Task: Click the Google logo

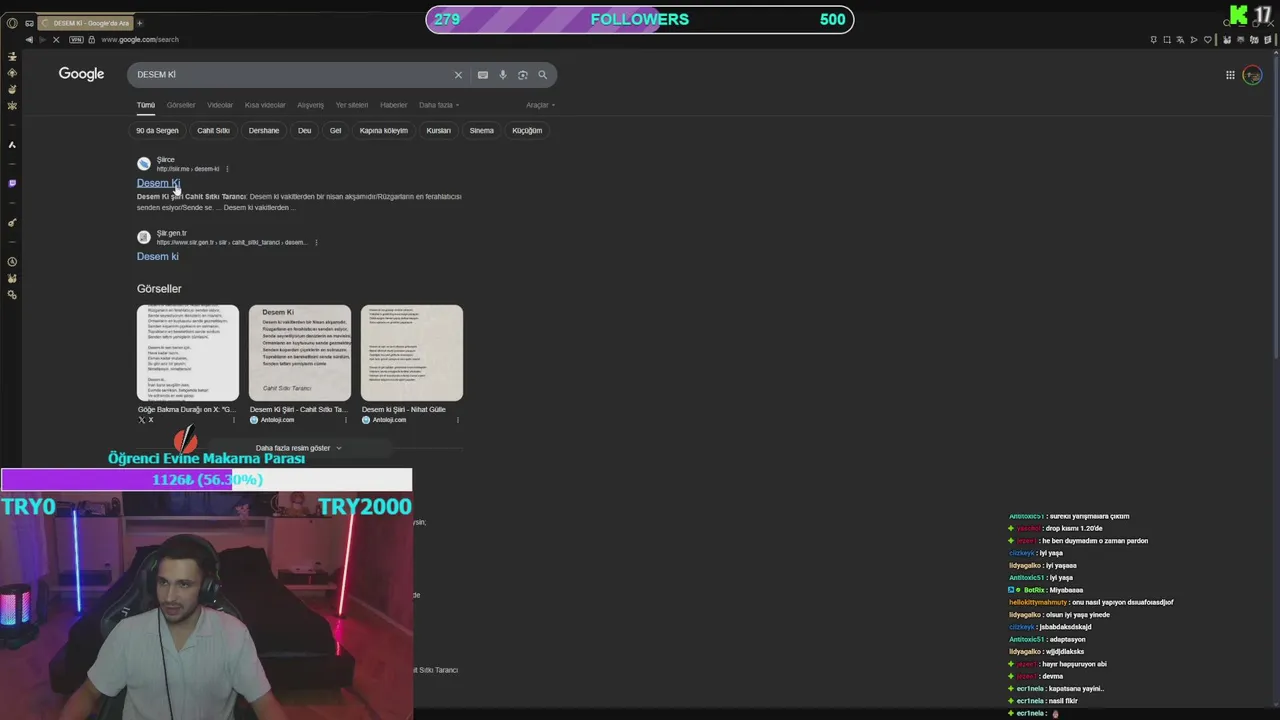Action: [x=81, y=74]
